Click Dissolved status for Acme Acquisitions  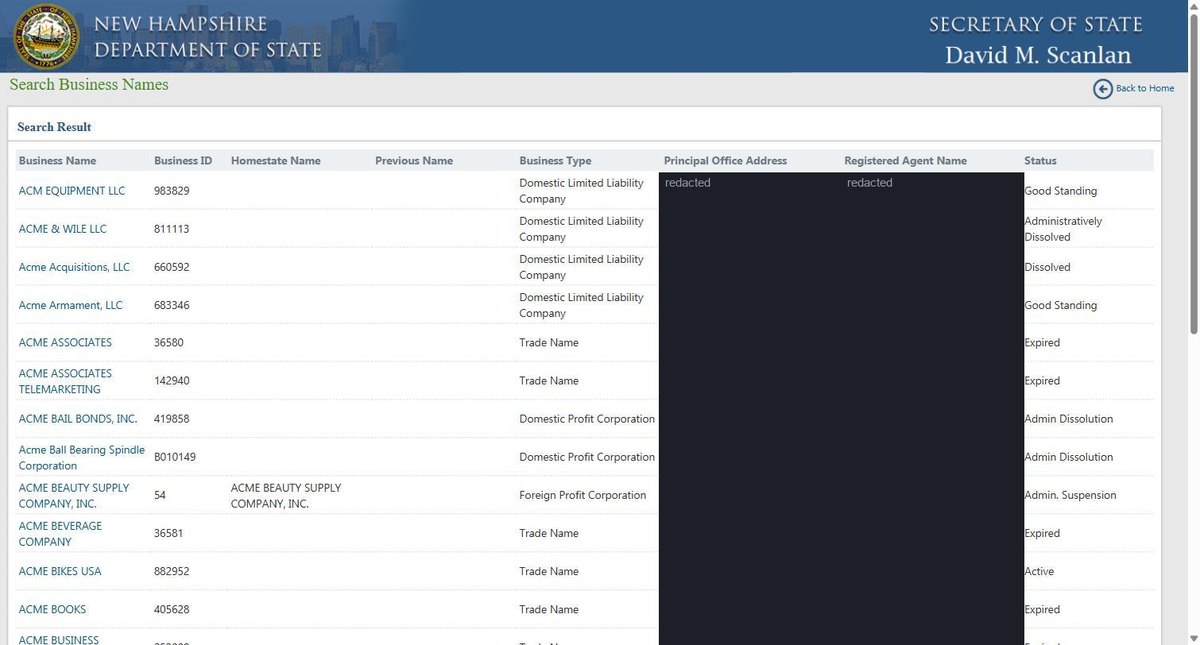1047,267
